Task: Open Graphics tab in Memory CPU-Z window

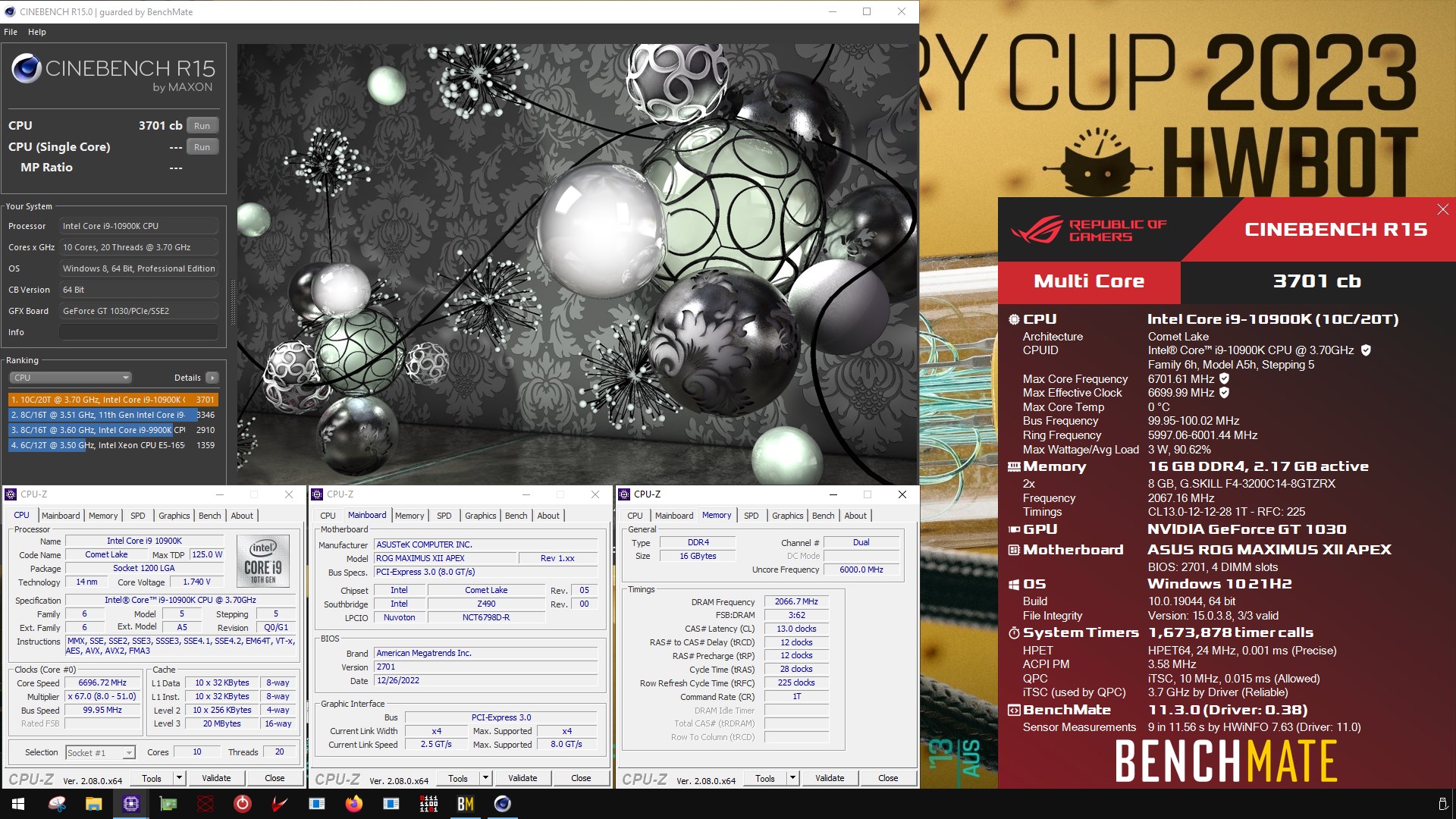Action: [787, 516]
